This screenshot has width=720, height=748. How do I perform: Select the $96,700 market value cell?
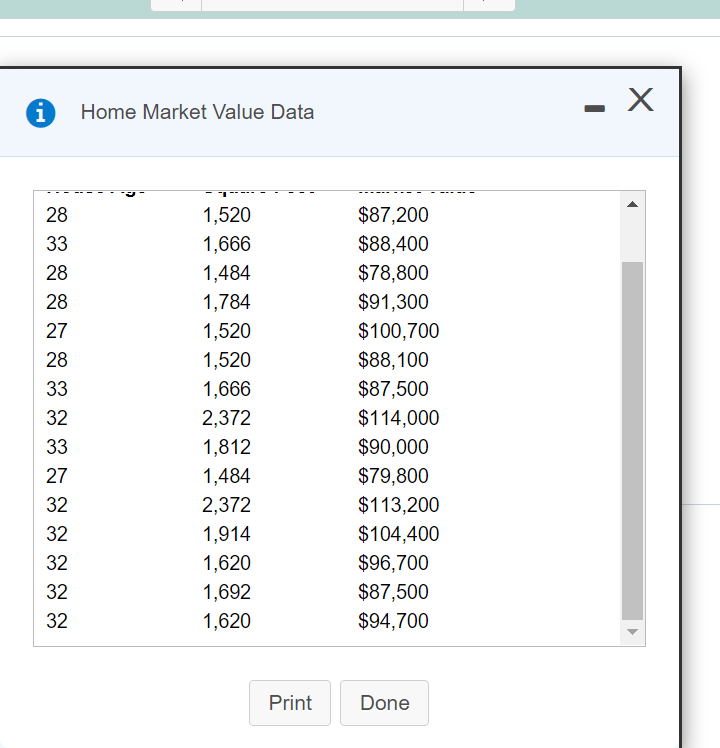393,563
